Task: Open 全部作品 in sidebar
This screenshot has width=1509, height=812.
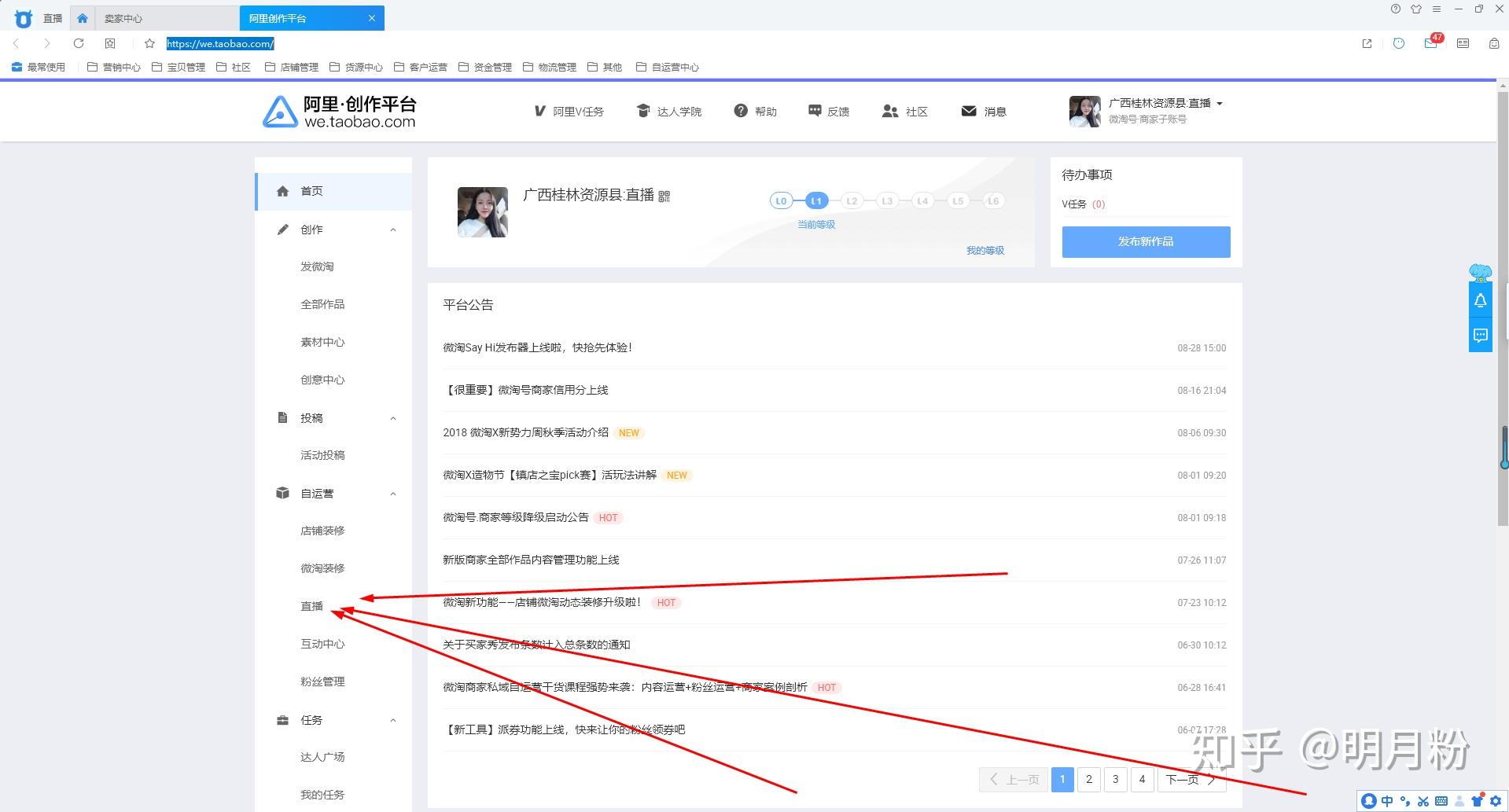Action: [x=322, y=304]
